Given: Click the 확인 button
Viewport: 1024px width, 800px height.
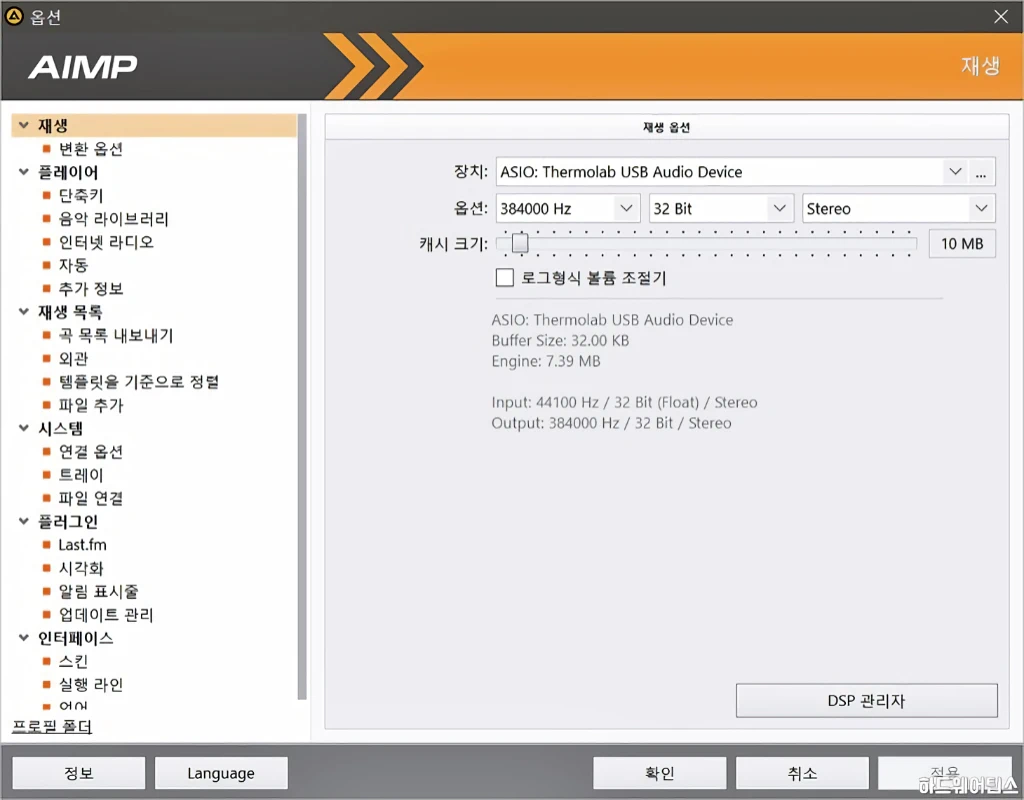Looking at the screenshot, I should coord(660,773).
